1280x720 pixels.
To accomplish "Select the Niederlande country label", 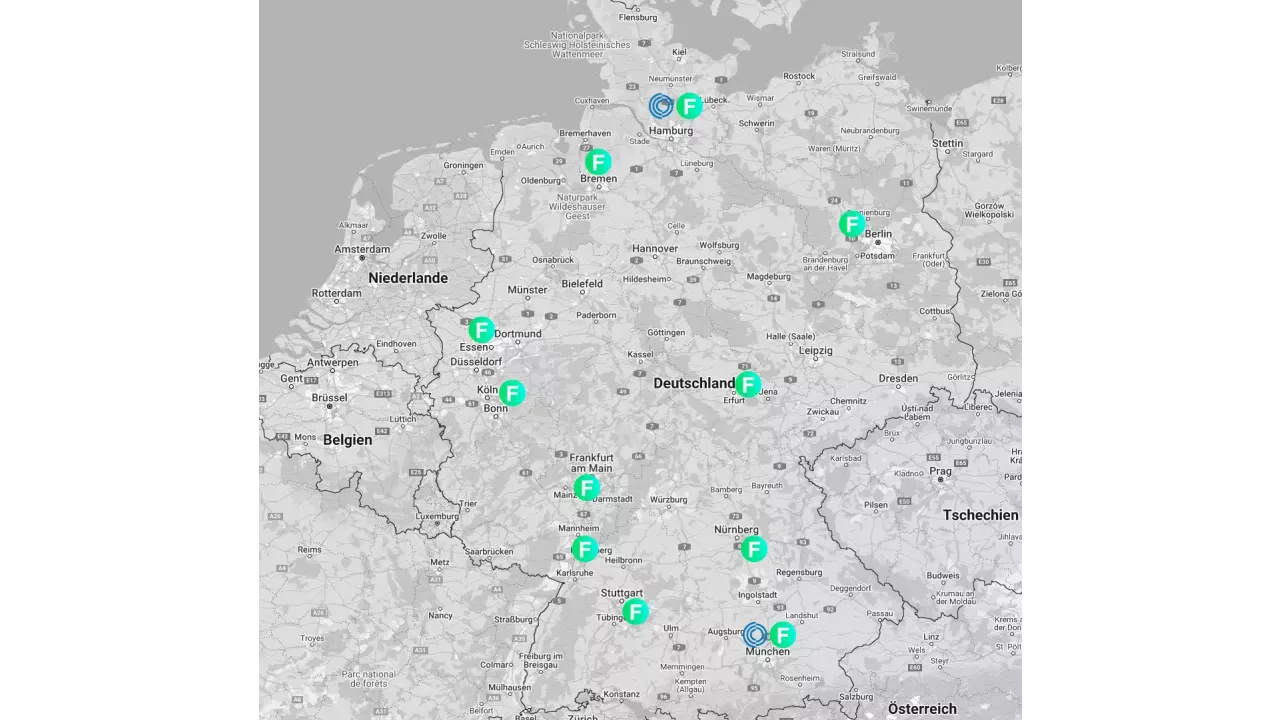I will coord(408,278).
